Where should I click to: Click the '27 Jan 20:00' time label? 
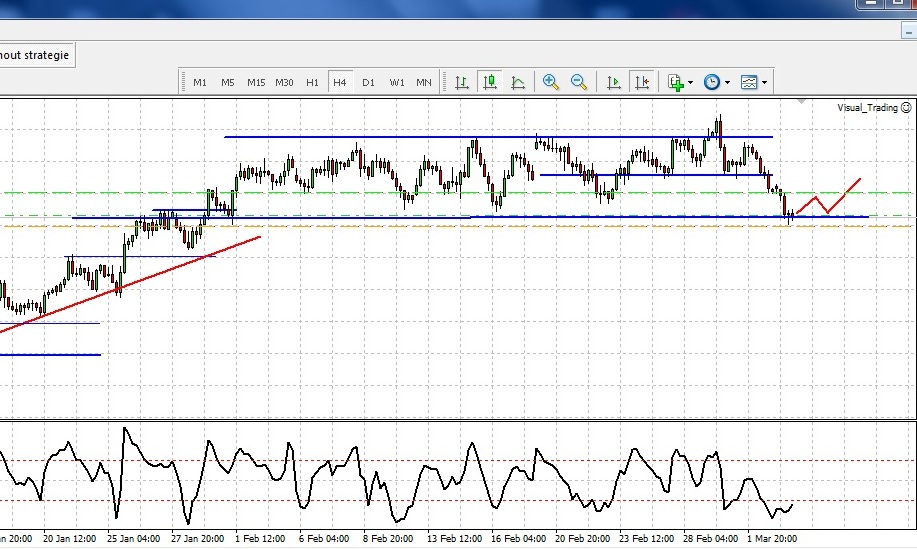pos(197,538)
